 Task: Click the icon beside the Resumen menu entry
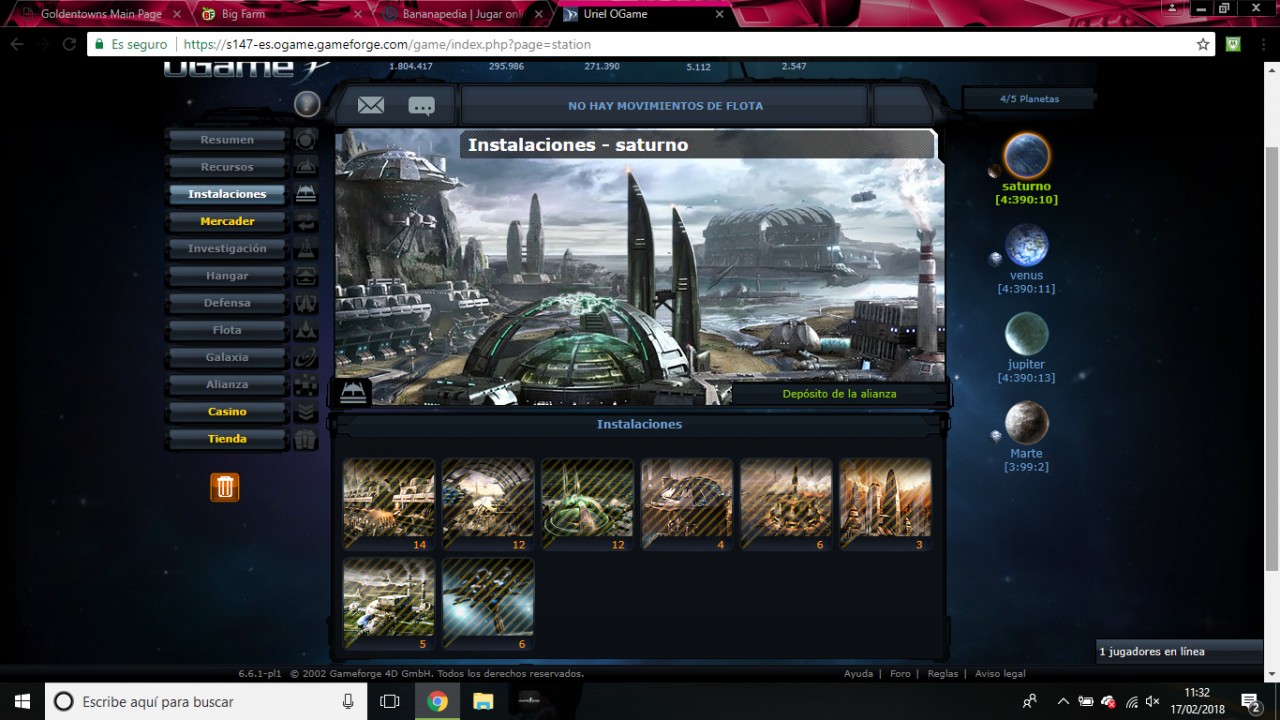click(306, 140)
